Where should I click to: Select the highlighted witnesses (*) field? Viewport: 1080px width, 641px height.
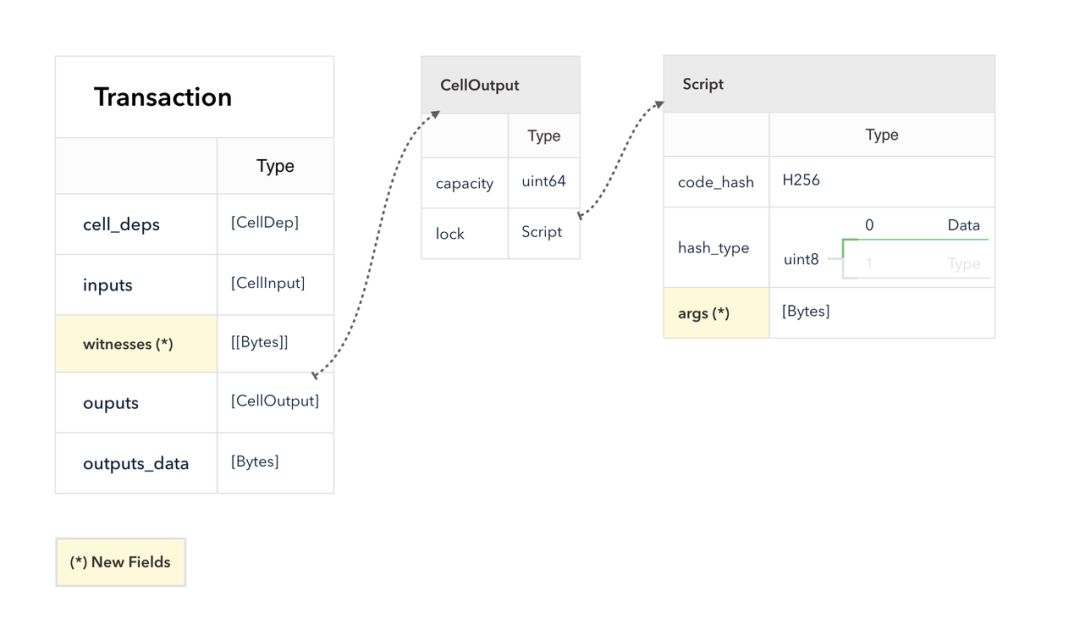(x=136, y=344)
